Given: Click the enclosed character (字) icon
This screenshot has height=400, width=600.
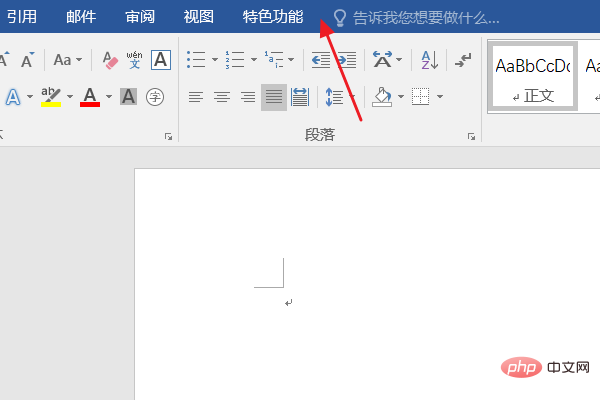Looking at the screenshot, I should pos(155,97).
